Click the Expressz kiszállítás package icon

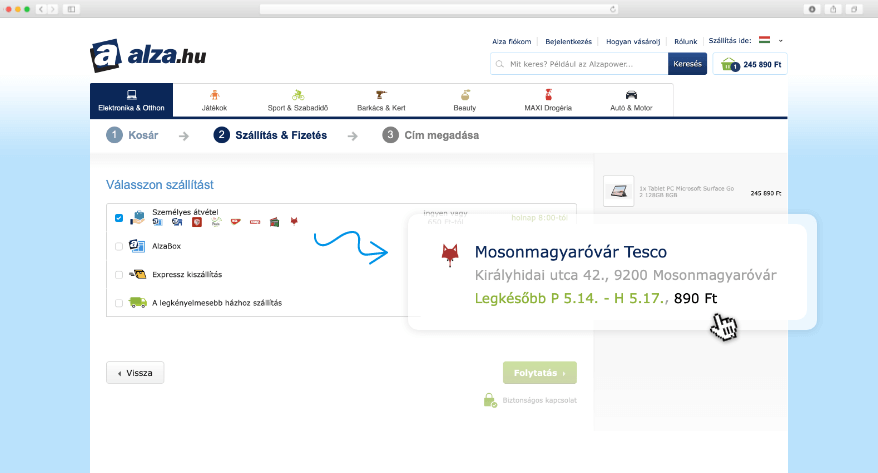(137, 274)
